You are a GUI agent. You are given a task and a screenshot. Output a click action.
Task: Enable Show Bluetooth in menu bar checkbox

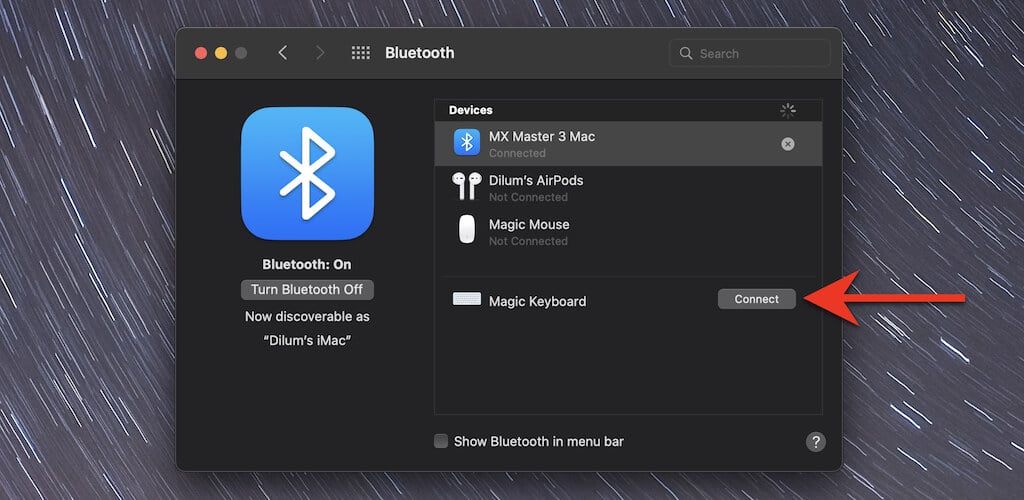(x=441, y=441)
